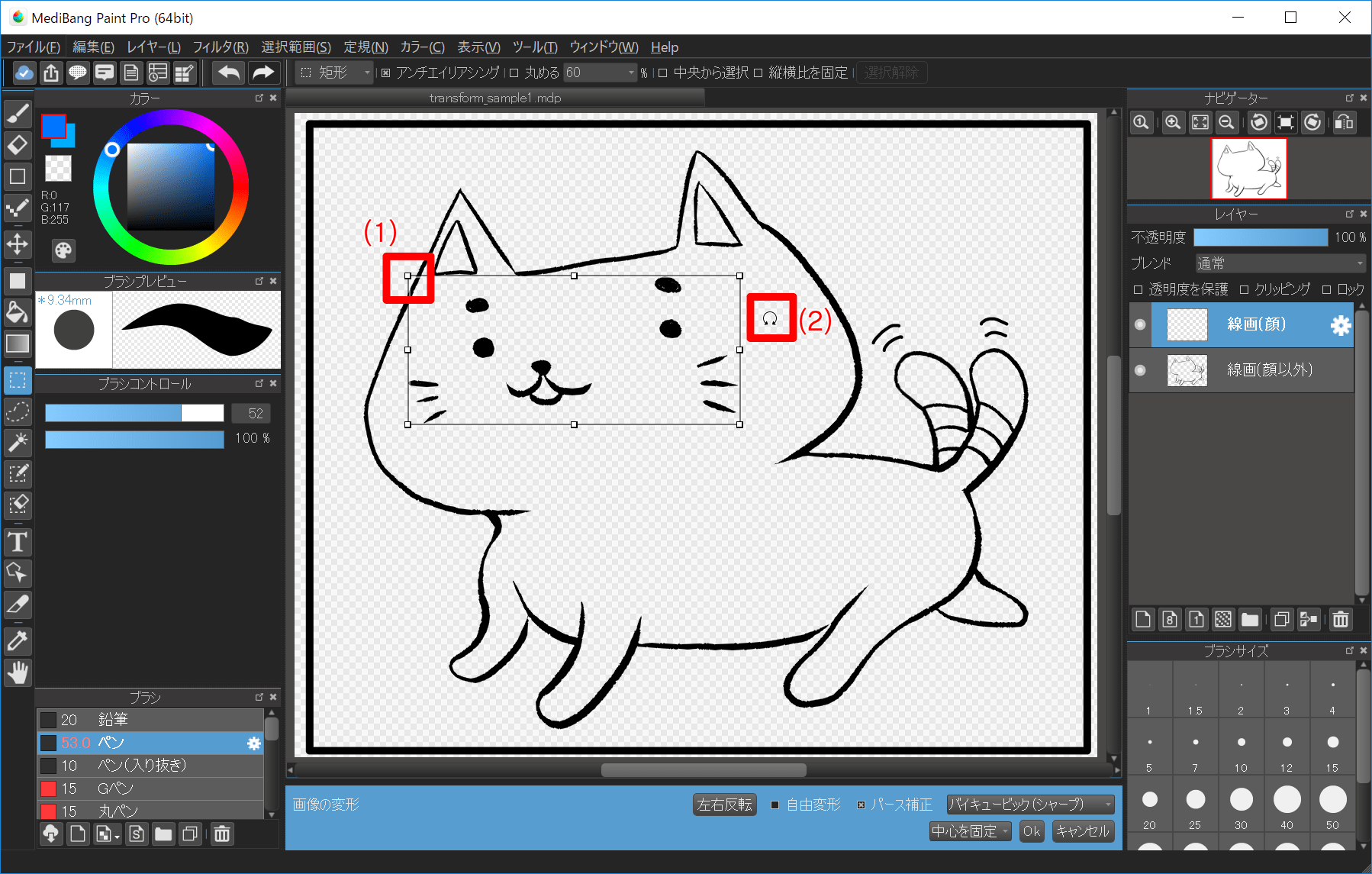Enable the 透明度を保護 checkbox
Screen dimensions: 1372x874
[x=1137, y=289]
